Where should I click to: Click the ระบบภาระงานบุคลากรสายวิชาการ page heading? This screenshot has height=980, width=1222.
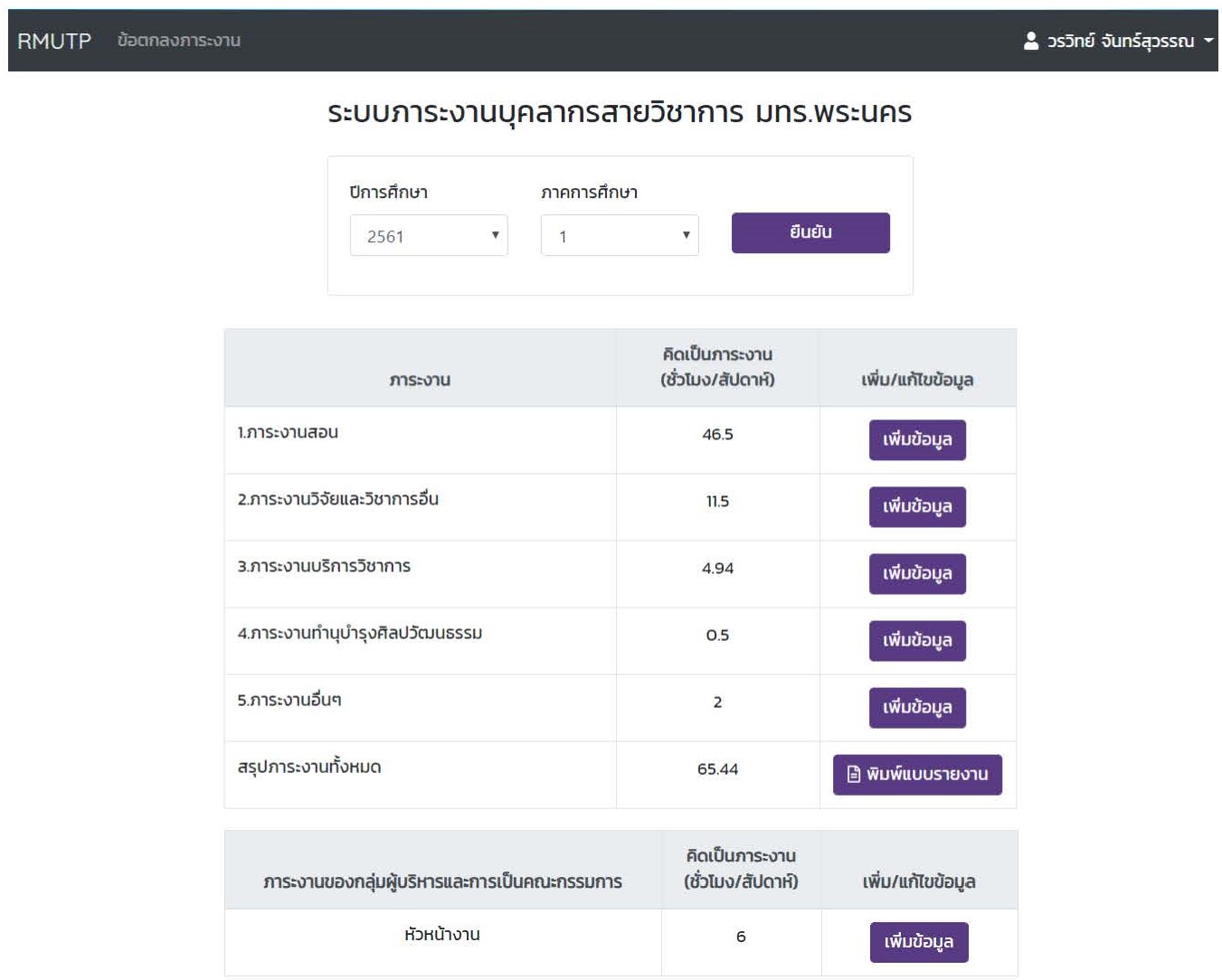click(619, 113)
